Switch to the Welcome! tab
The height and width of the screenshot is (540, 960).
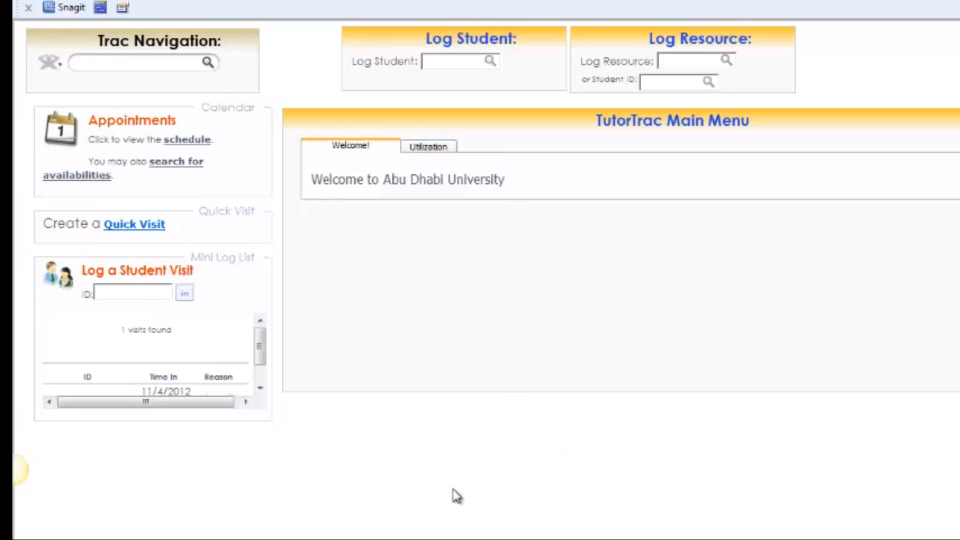[350, 146]
